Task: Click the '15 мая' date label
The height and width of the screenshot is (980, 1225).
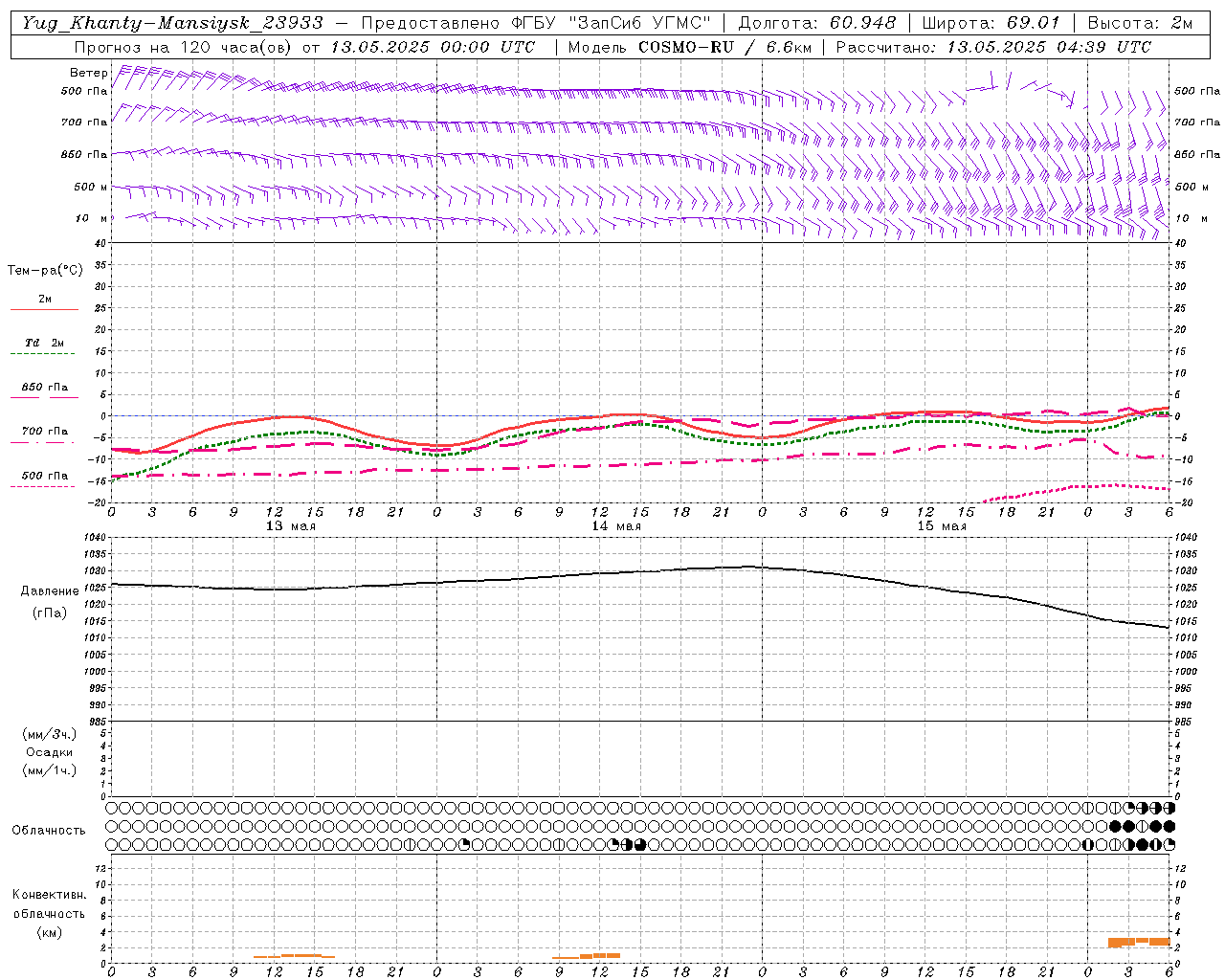Action: click(x=941, y=525)
